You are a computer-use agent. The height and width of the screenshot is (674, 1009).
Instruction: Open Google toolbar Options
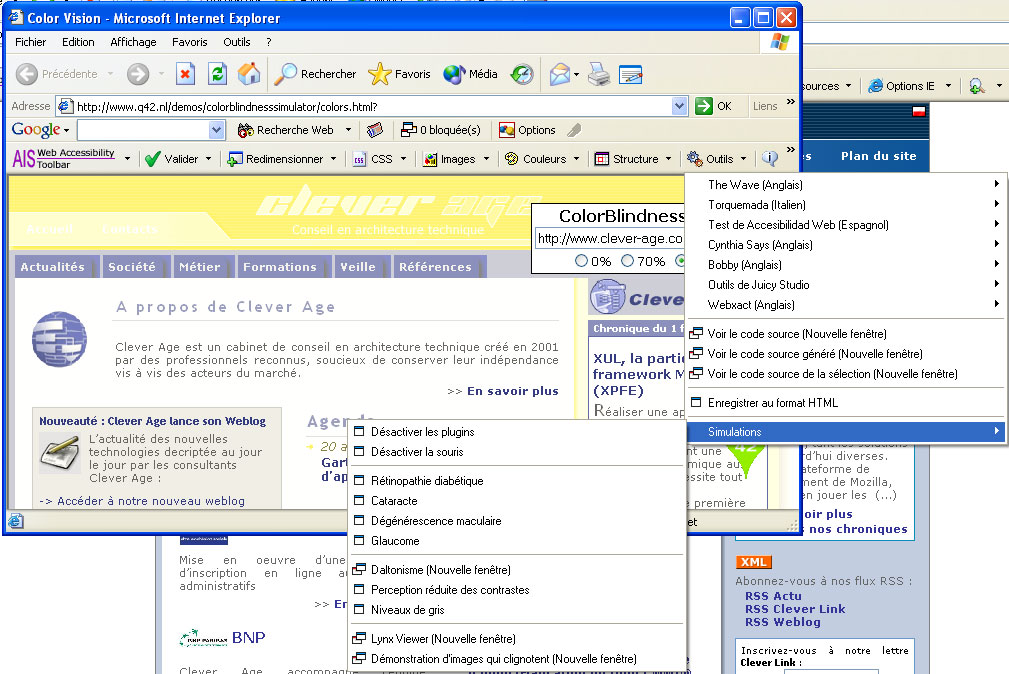tap(527, 130)
